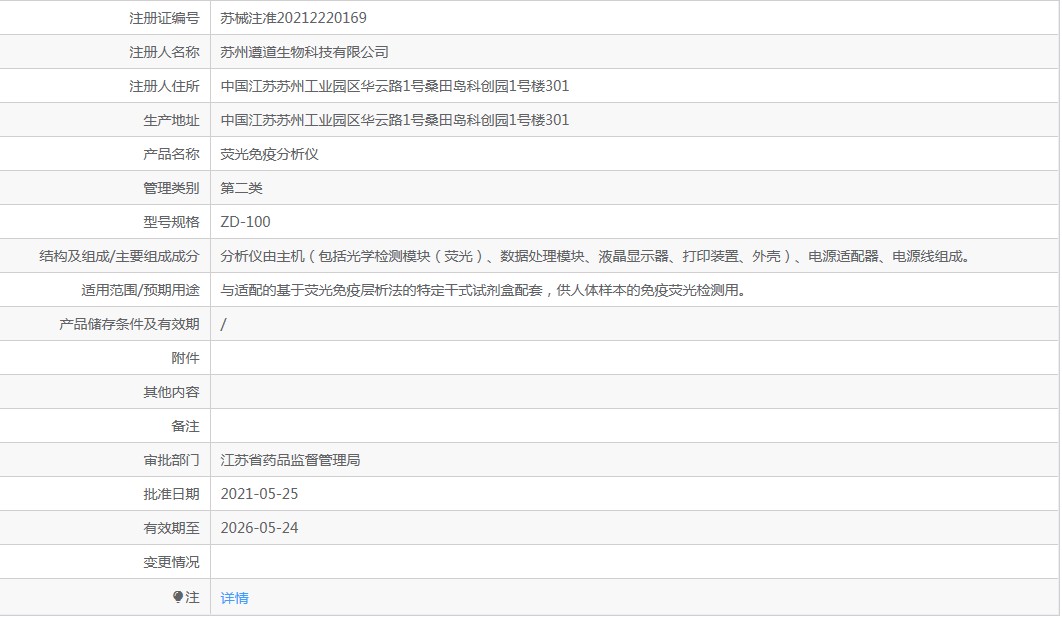Click the 其他内容 label

tap(171, 392)
